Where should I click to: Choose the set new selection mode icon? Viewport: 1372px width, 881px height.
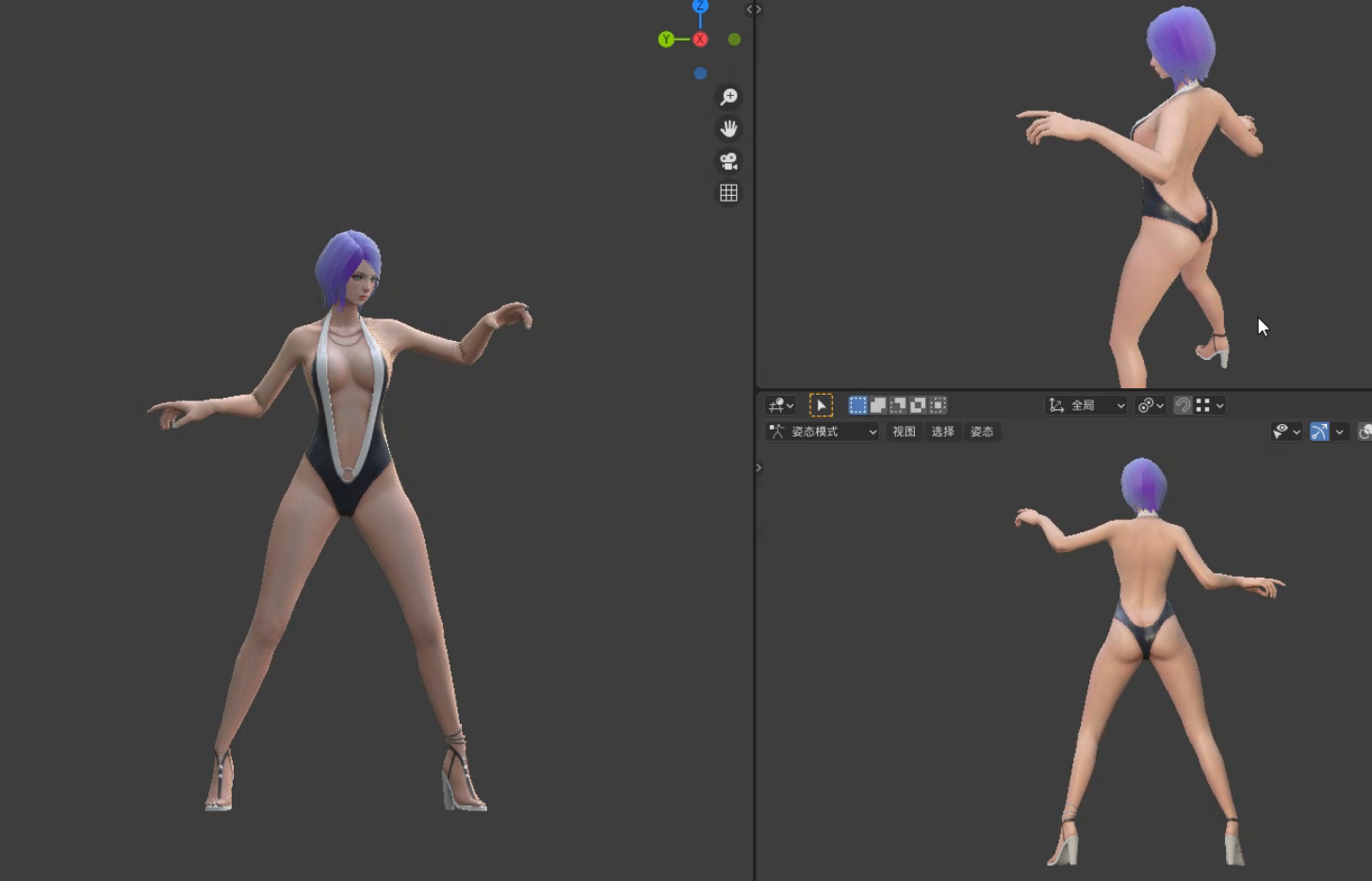tap(857, 405)
